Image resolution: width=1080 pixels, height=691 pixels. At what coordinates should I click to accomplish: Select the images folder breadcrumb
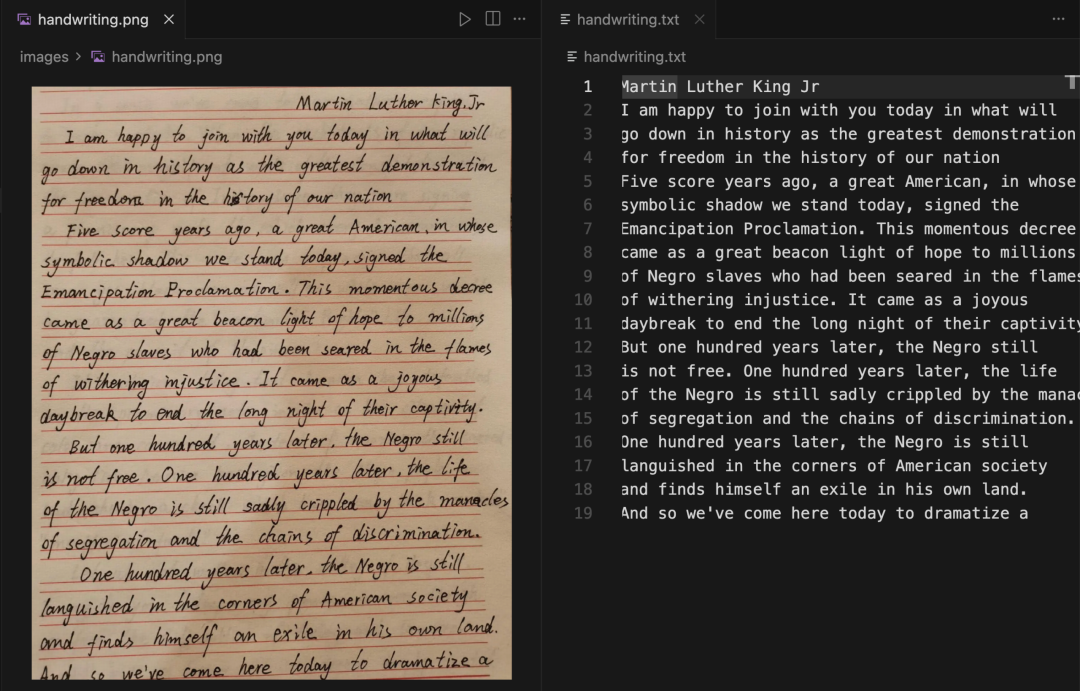[x=44, y=56]
